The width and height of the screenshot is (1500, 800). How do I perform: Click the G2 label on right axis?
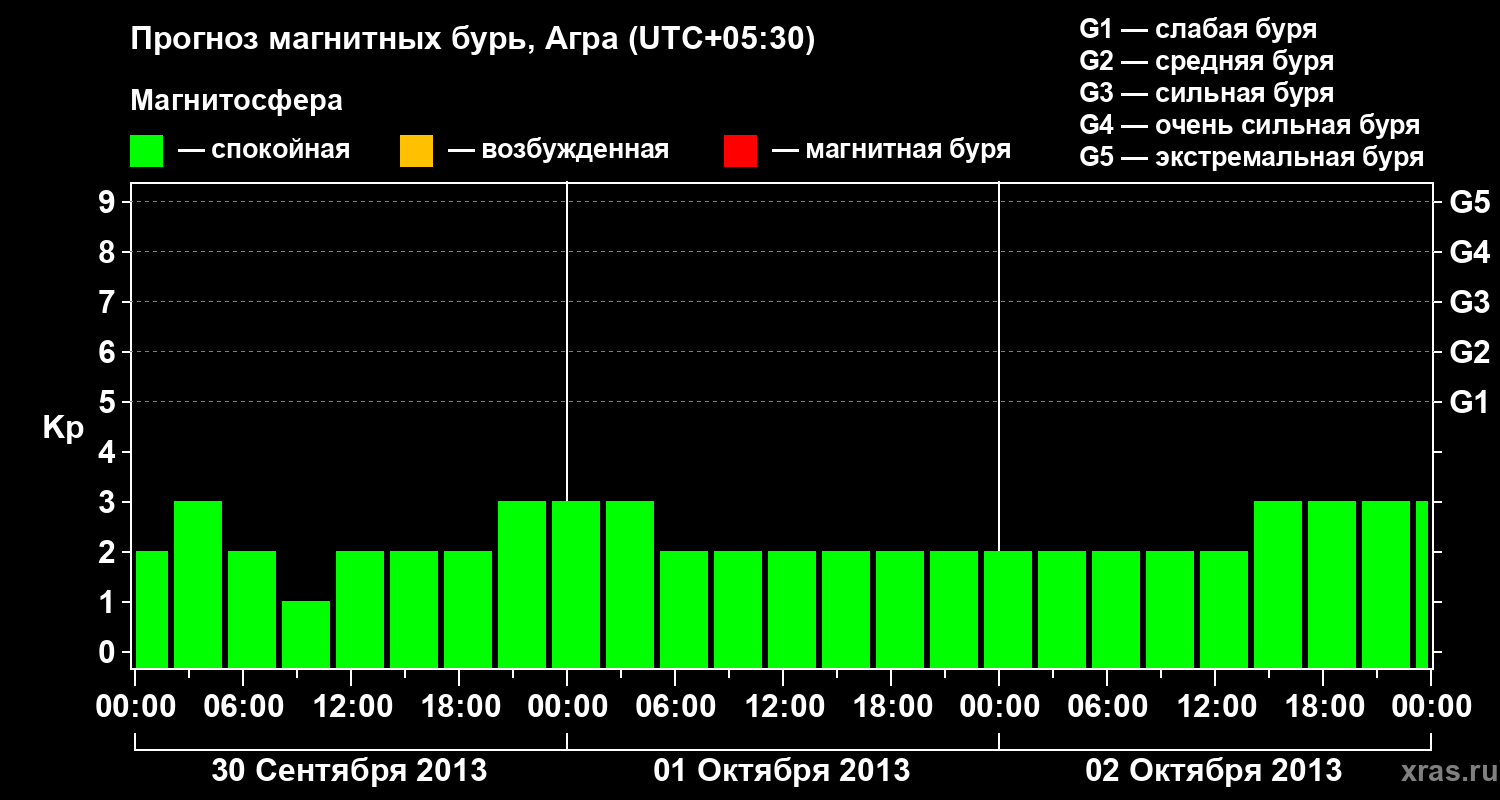[1470, 352]
